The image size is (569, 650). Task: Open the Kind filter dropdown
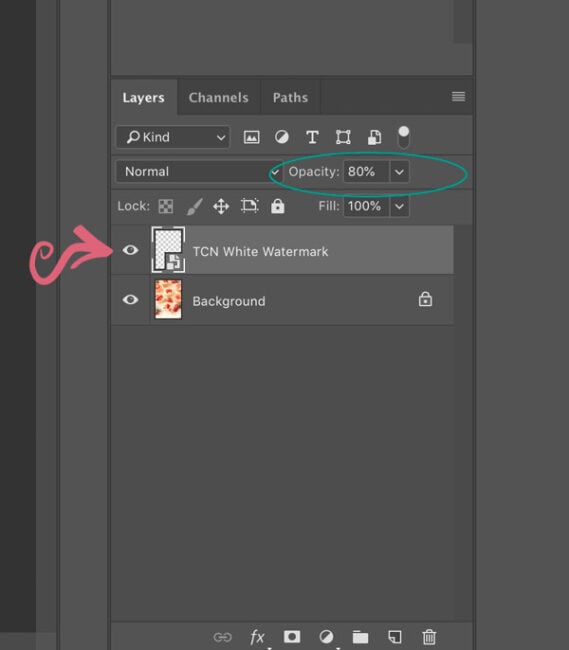coord(173,137)
